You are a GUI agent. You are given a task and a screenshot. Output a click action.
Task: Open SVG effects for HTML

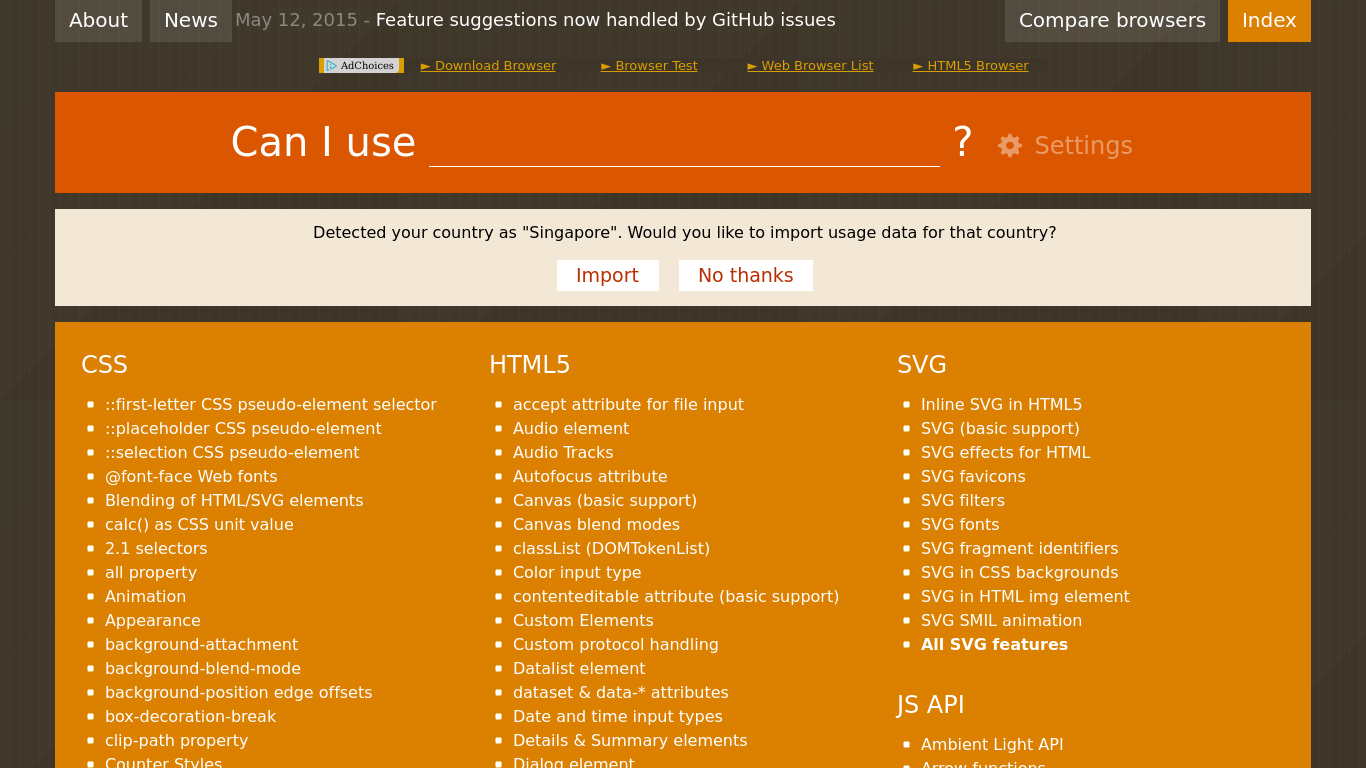[1005, 453]
